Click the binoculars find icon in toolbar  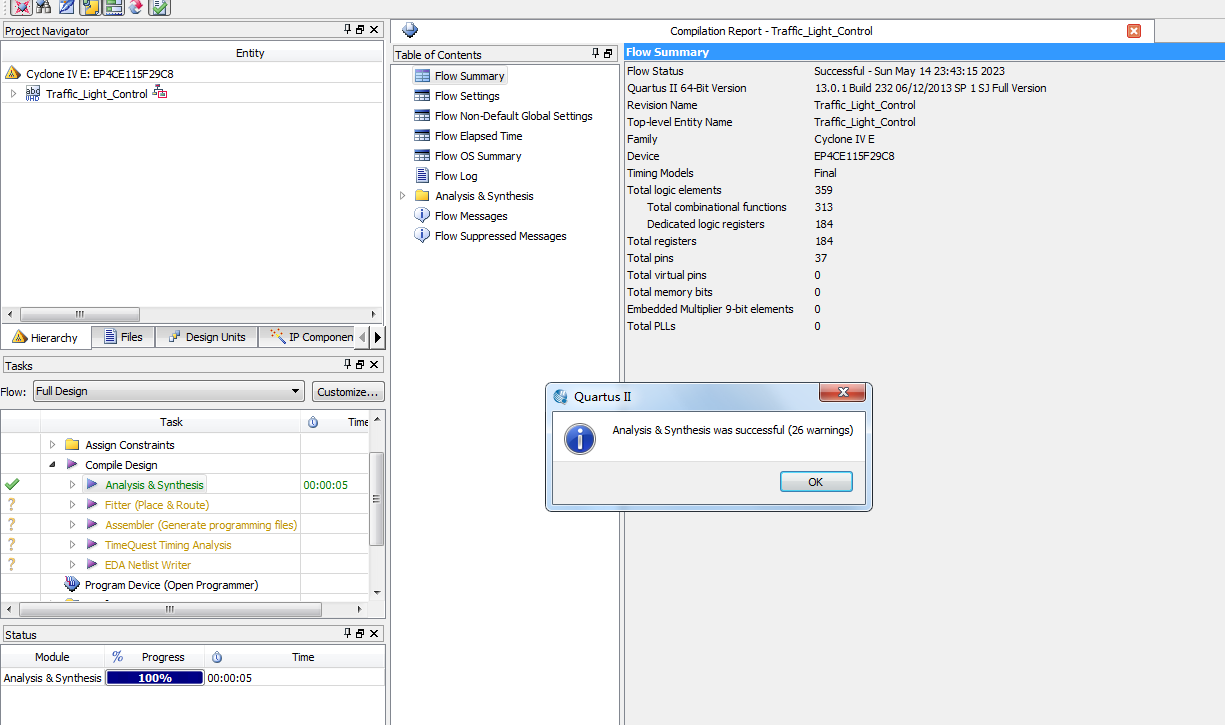click(x=44, y=7)
